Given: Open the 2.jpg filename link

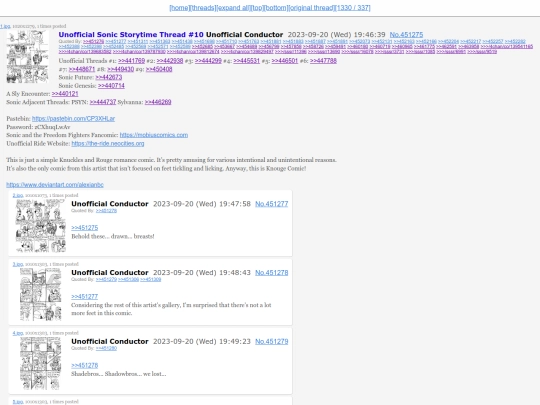Looking at the screenshot, I should point(18,195).
